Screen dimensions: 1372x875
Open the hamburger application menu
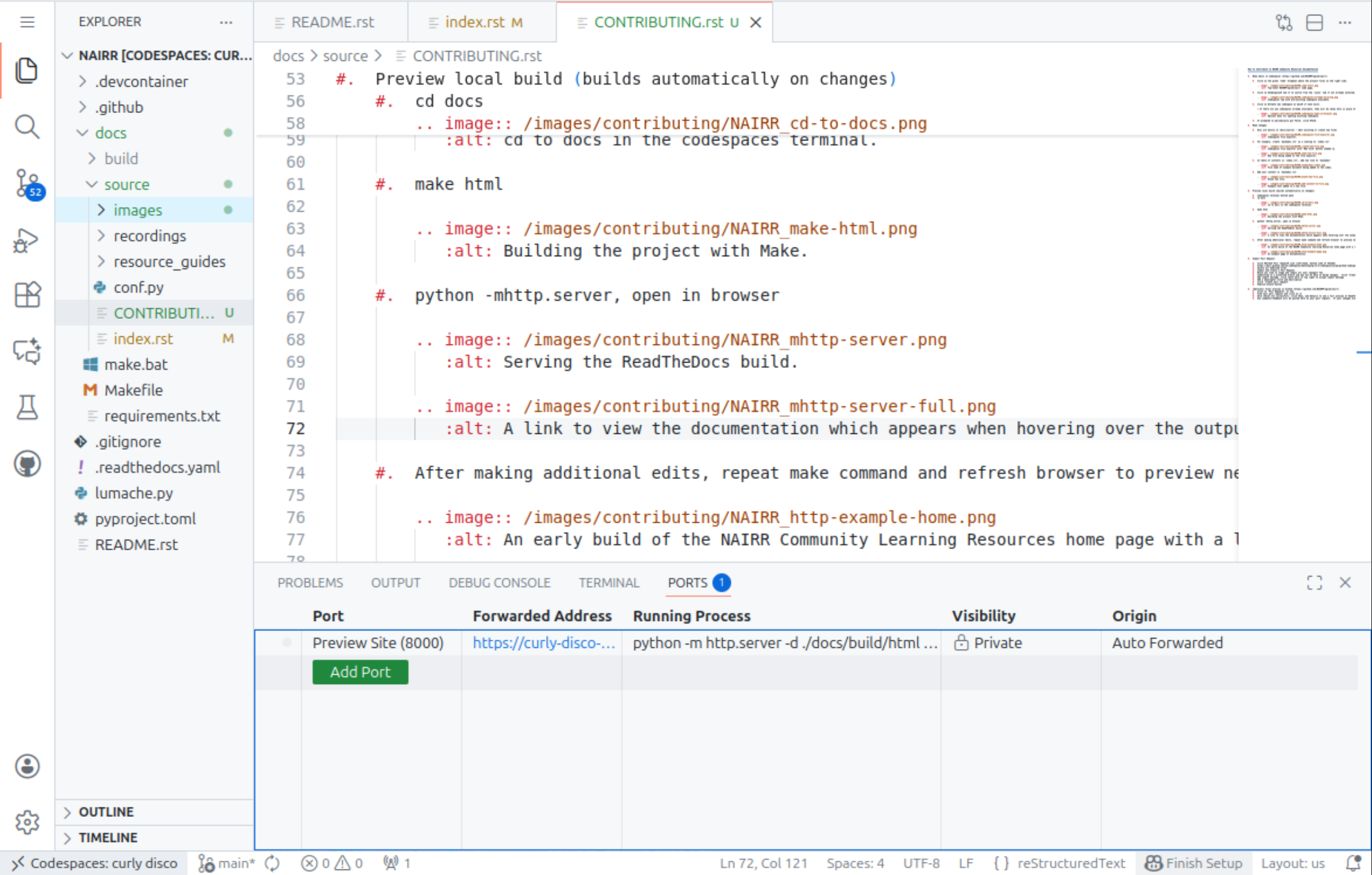27,22
